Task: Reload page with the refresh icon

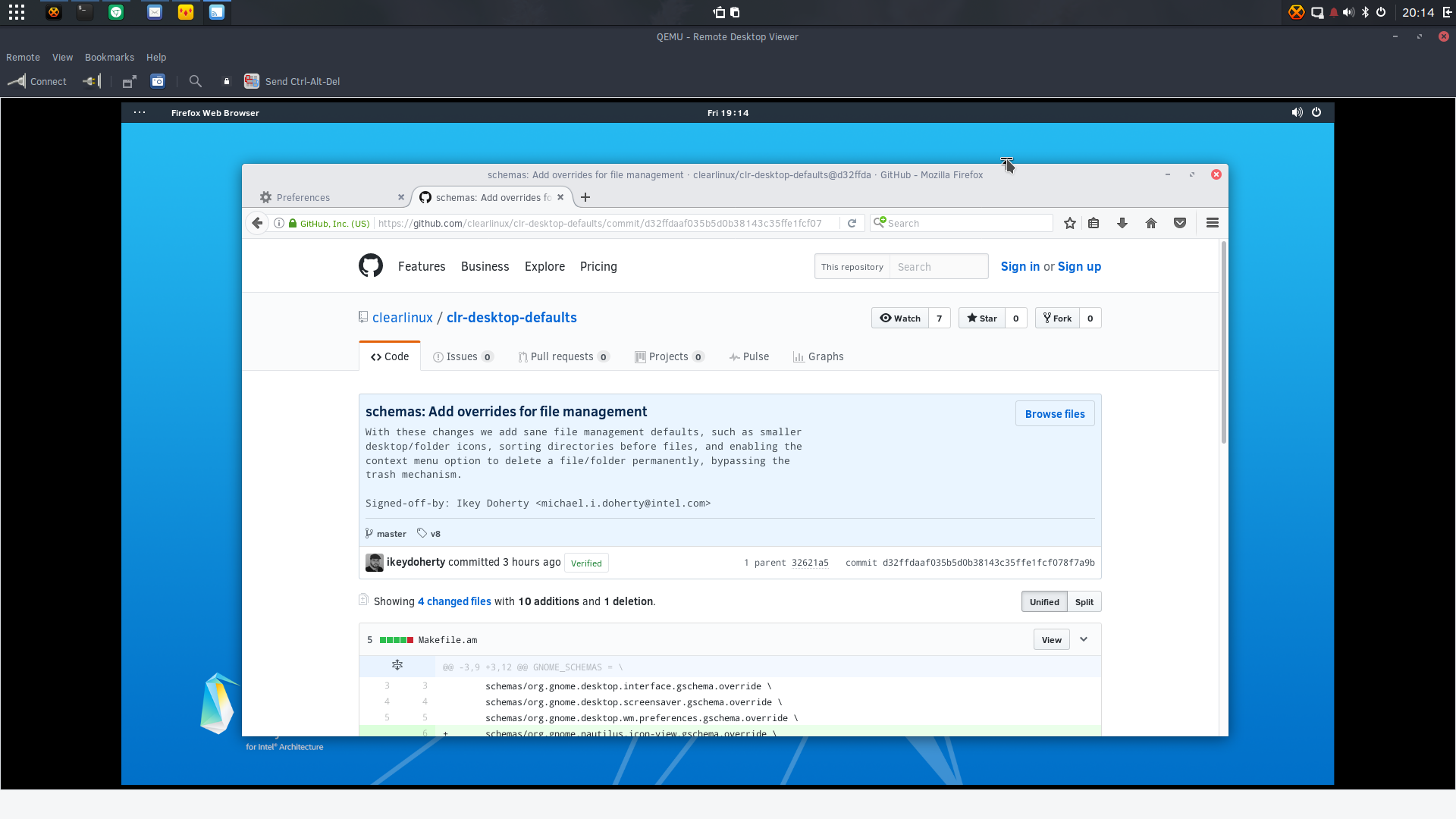Action: (x=852, y=223)
